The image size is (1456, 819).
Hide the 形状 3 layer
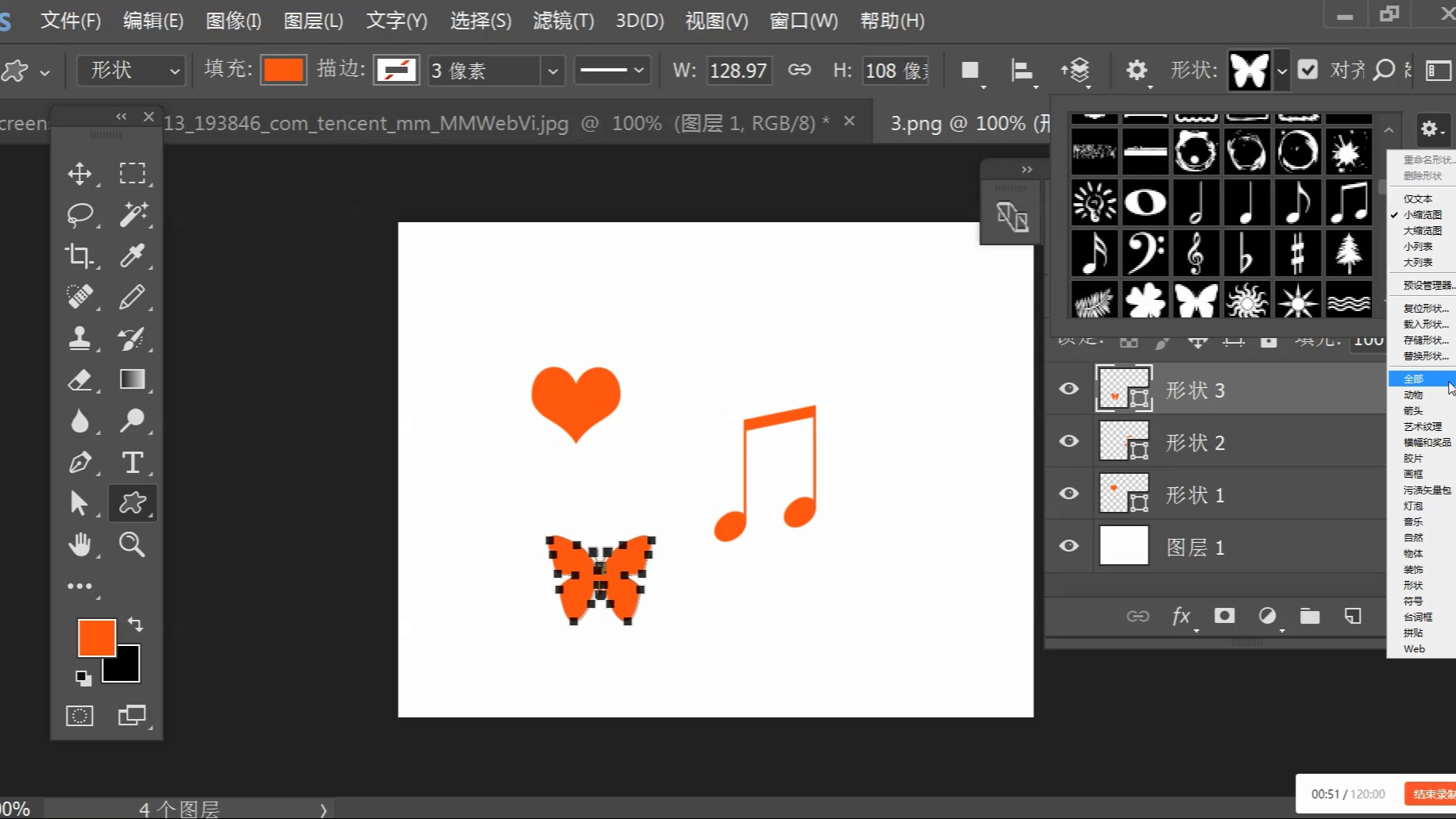[x=1069, y=389]
